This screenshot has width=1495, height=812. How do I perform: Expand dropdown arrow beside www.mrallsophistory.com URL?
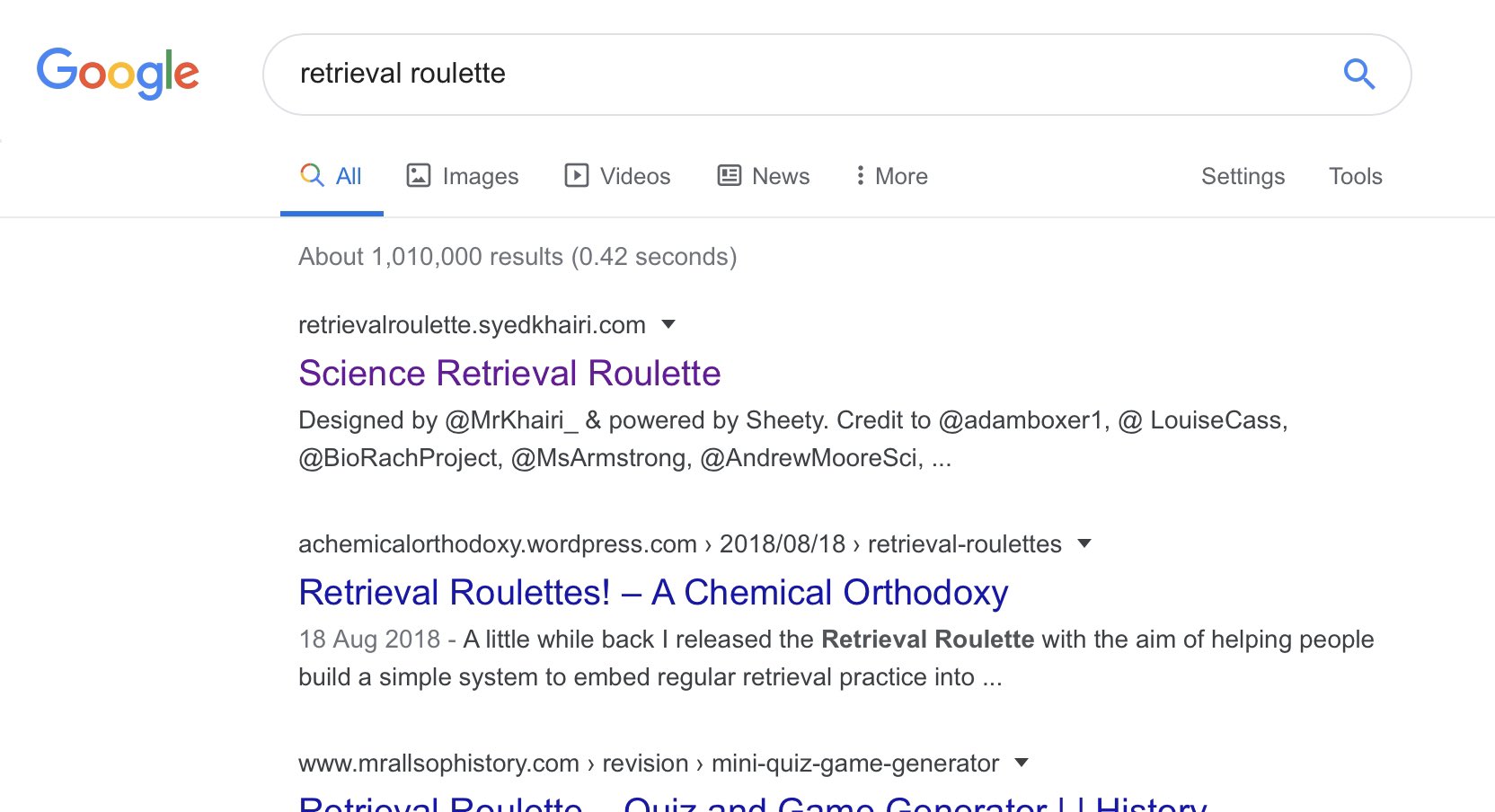point(1022,763)
